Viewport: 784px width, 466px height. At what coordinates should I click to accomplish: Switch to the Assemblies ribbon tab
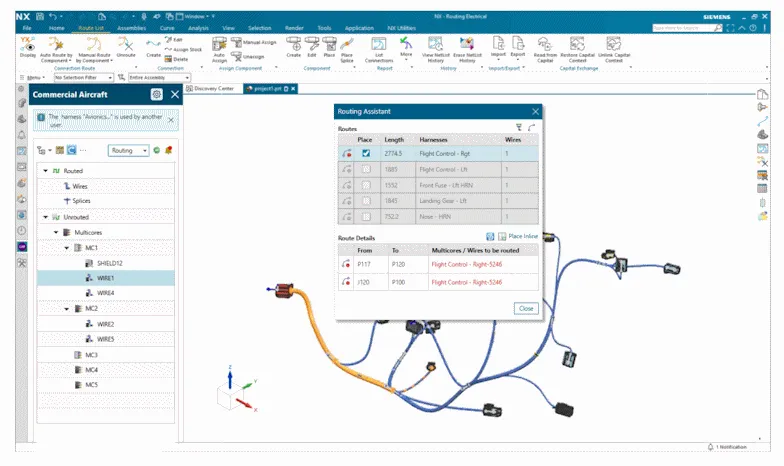coord(131,28)
